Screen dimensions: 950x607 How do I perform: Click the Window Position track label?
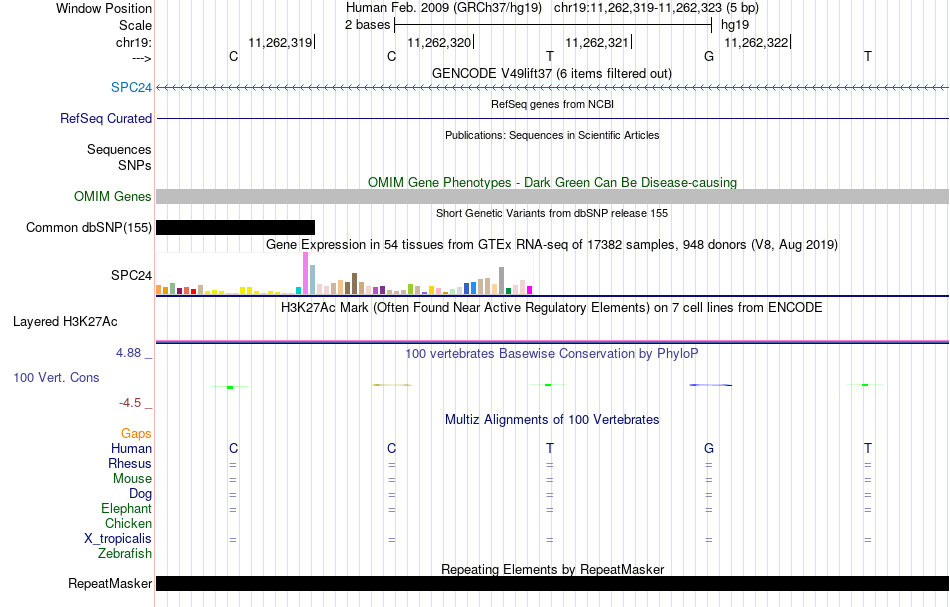(x=104, y=8)
